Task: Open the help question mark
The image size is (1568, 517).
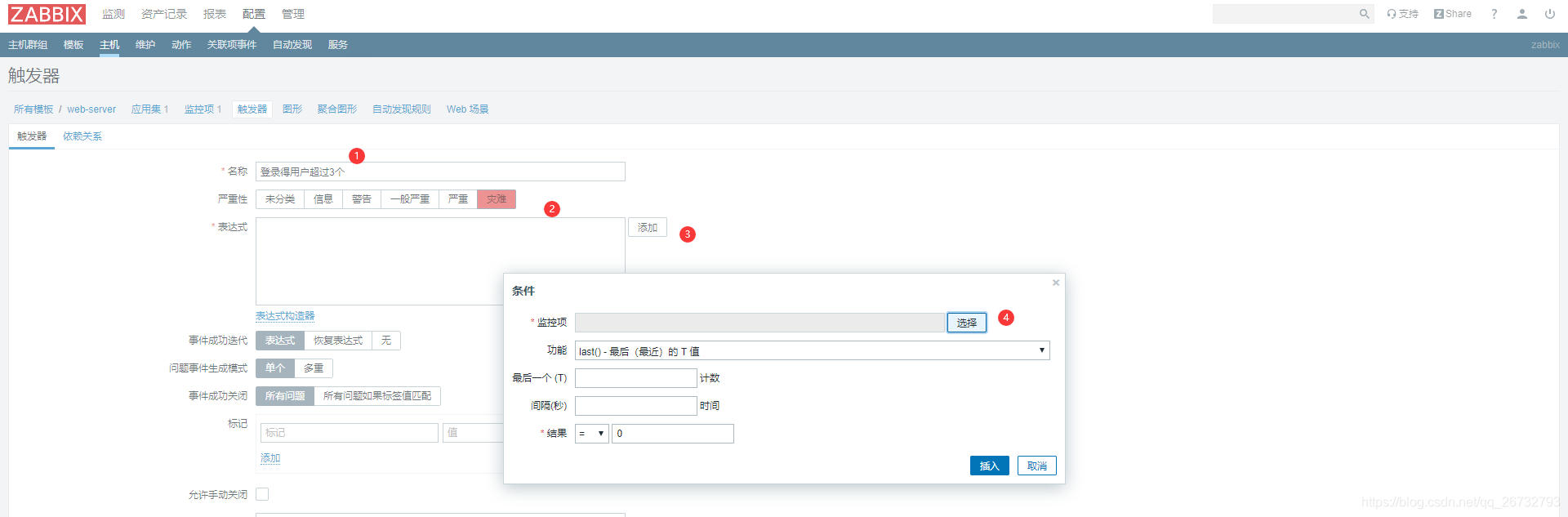Action: 1494,14
